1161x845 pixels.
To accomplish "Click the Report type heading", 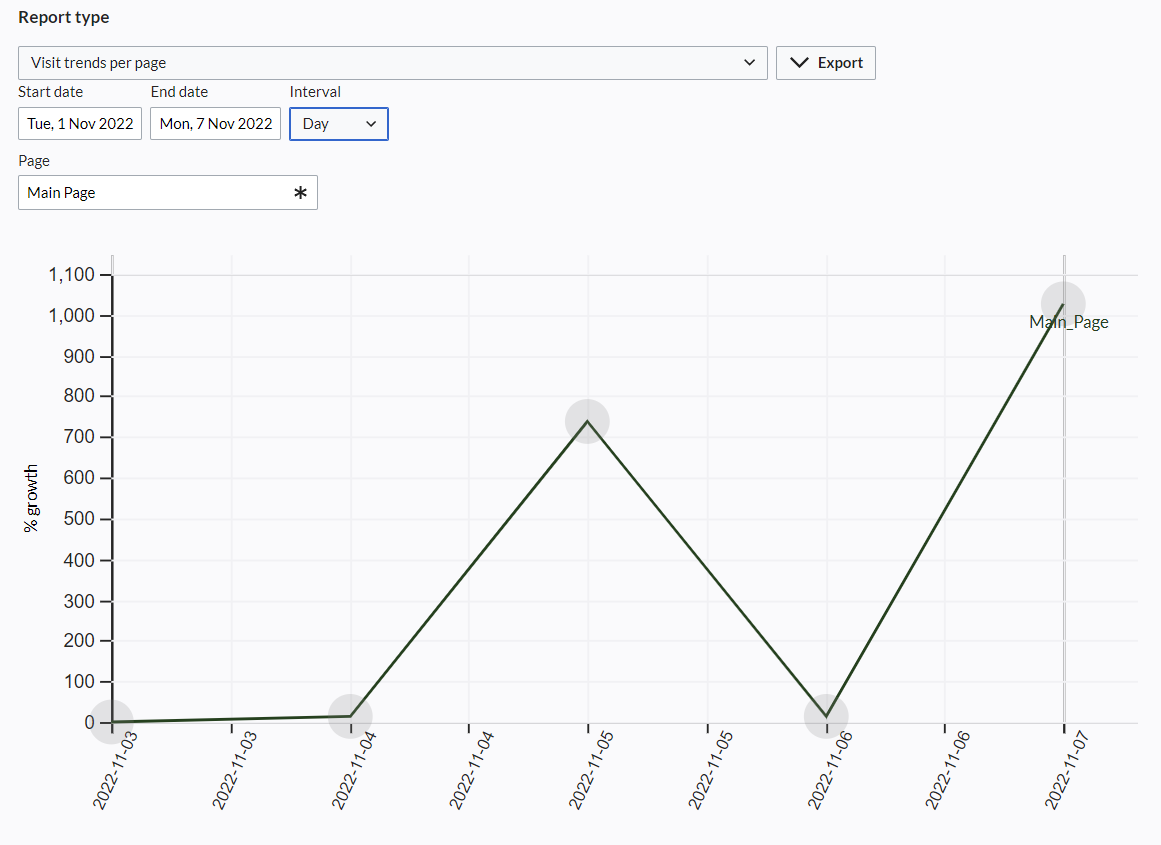I will pyautogui.click(x=64, y=17).
